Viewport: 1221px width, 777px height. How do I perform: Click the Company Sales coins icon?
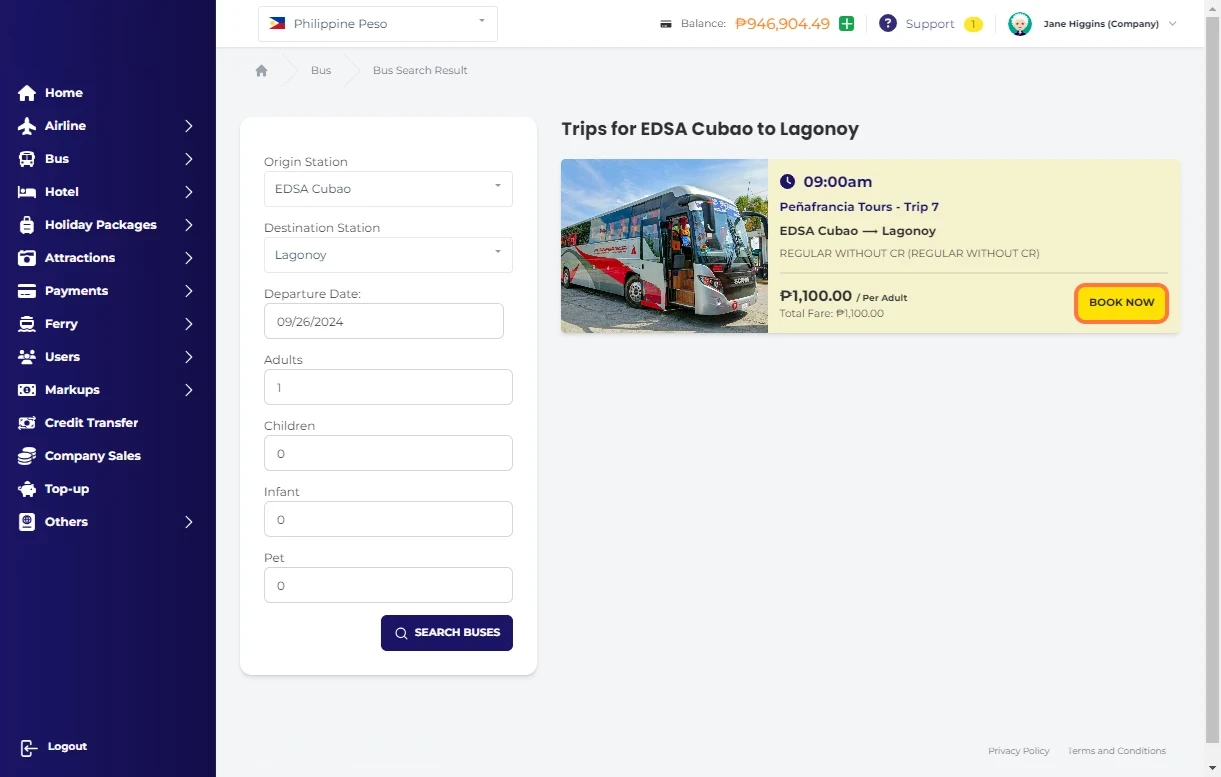(x=27, y=456)
